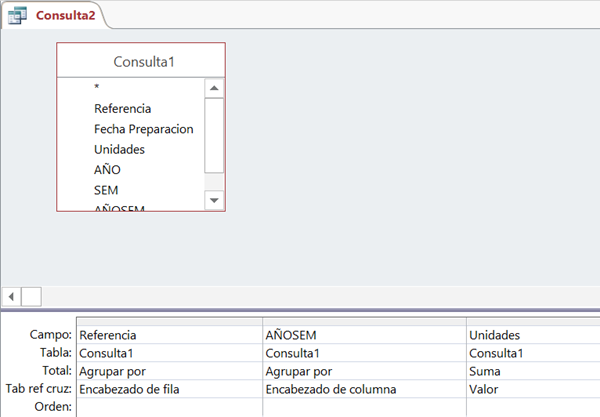
Task: Click the Consulta2 query icon on tab
Action: (17, 15)
